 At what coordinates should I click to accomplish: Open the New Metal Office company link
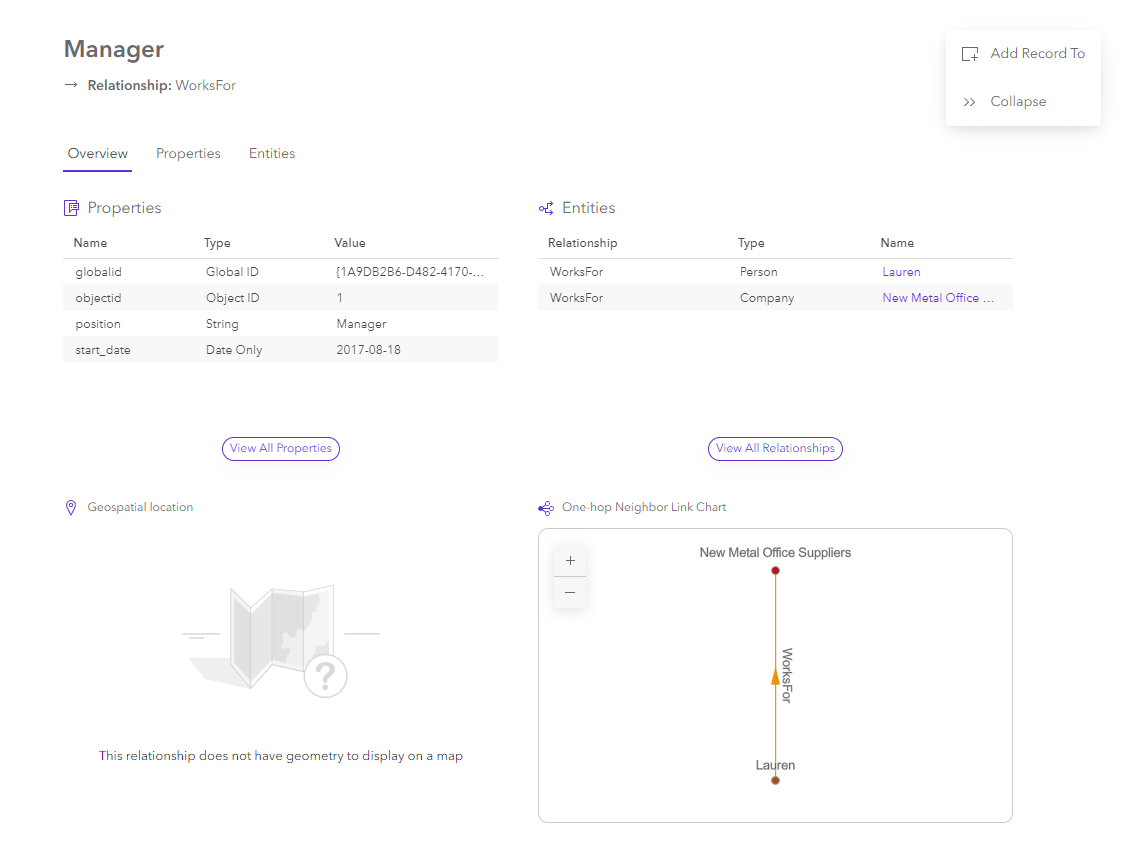coord(937,297)
